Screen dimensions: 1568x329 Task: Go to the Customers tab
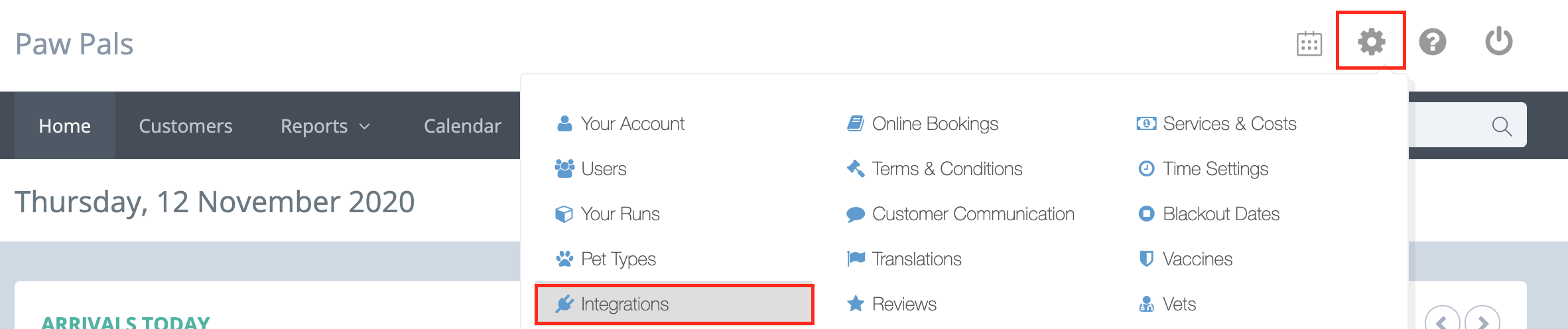[186, 125]
